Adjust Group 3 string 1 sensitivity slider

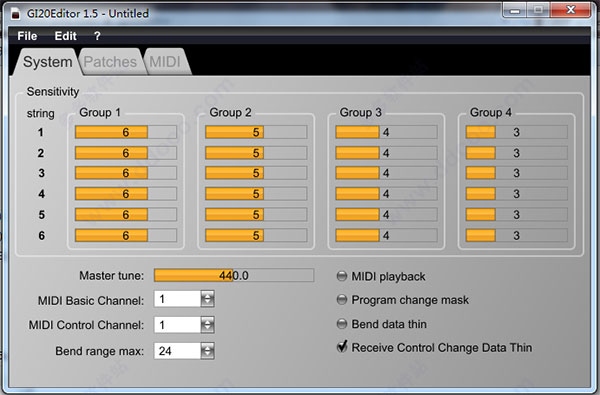[x=386, y=132]
